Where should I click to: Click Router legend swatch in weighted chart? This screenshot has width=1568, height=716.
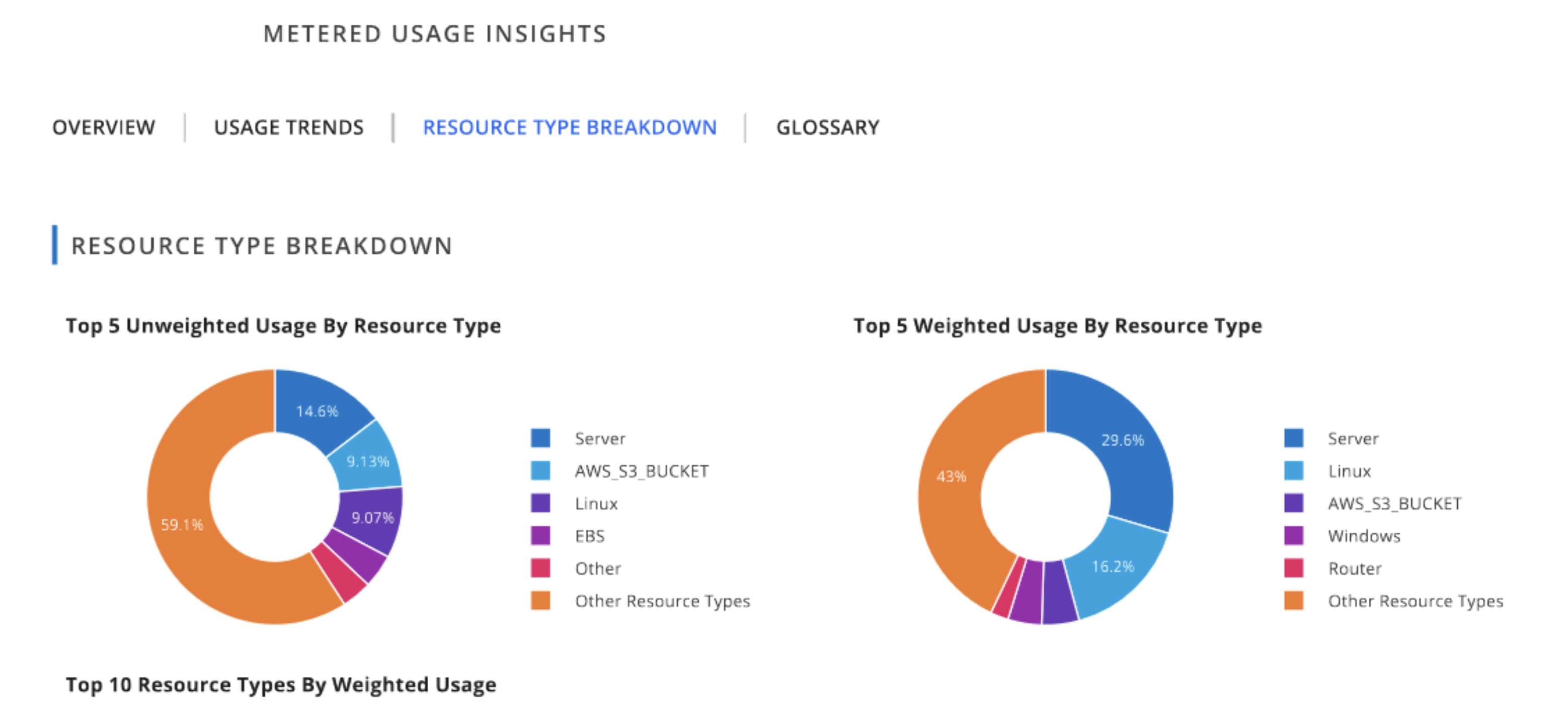[x=1293, y=568]
